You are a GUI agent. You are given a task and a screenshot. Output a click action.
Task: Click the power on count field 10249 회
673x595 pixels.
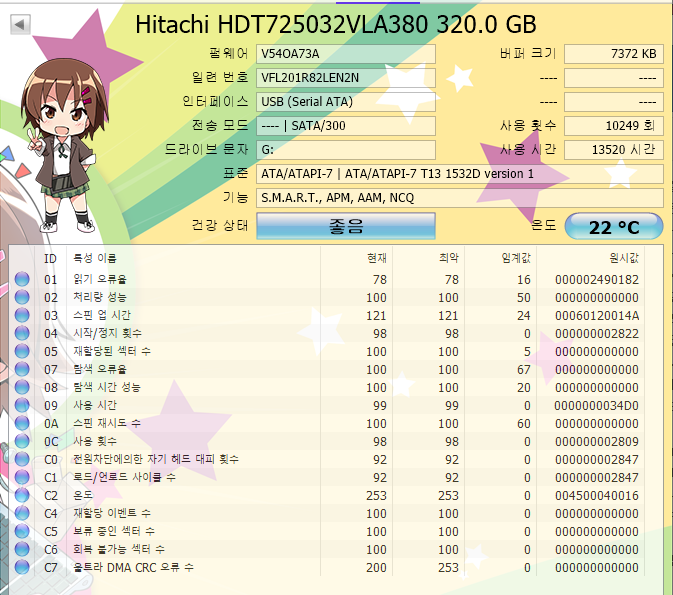[614, 126]
